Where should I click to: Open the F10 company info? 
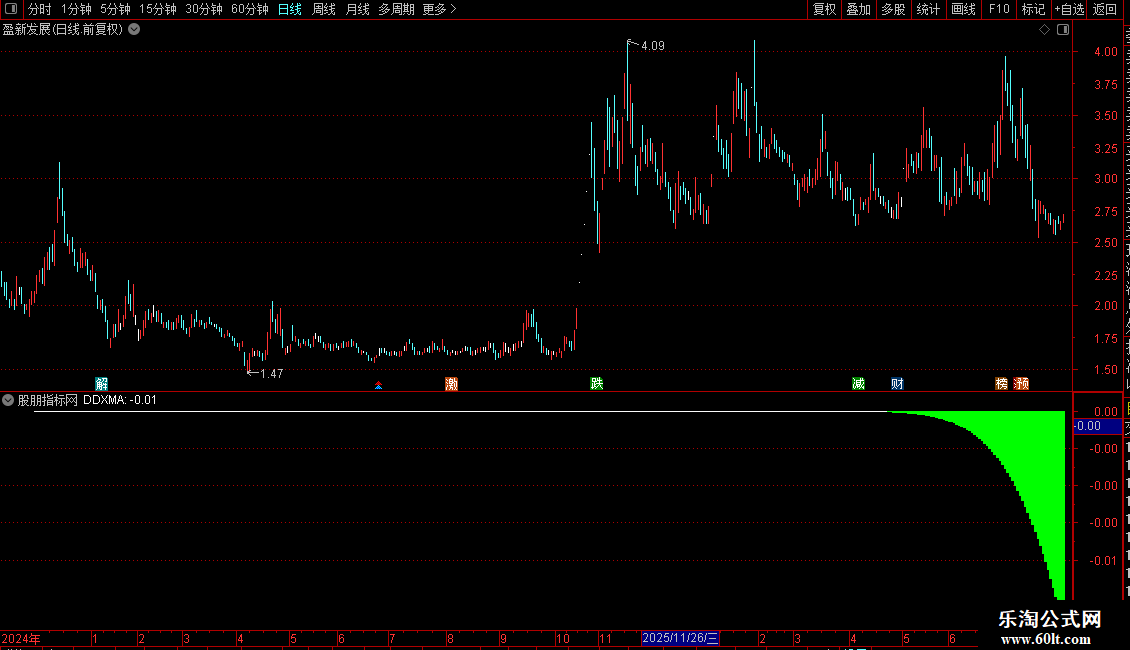(x=999, y=9)
